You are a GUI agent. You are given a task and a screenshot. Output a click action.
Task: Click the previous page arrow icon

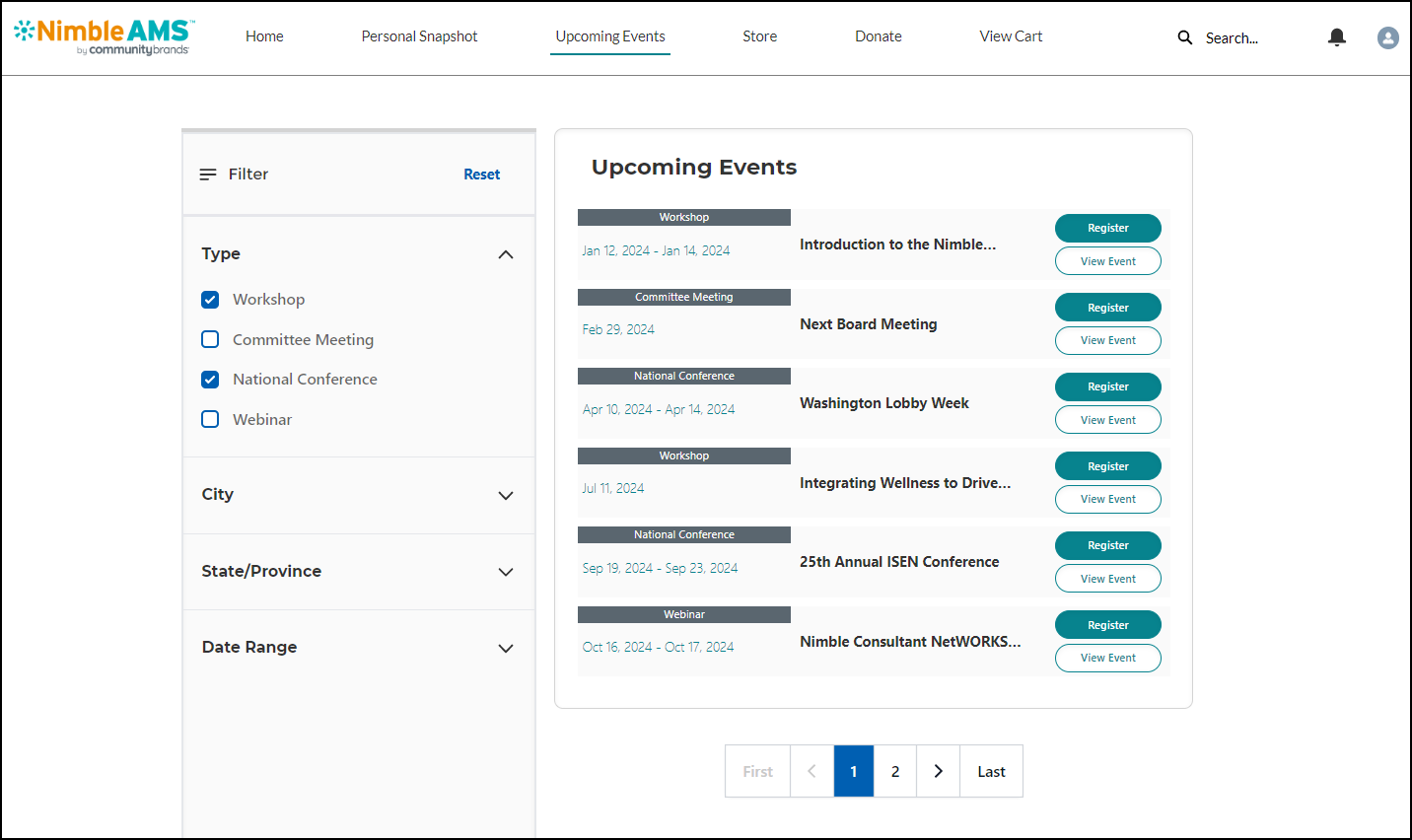812,771
